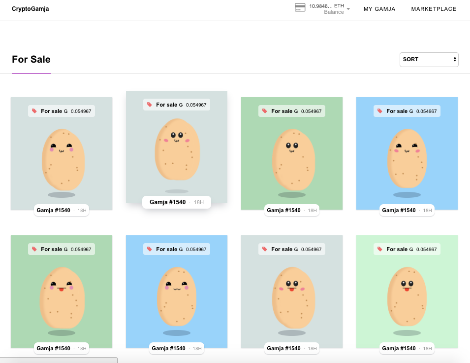The image size is (470, 363).
Task: Click For sale badge on gray squinting-potato card
Action: 61,111
